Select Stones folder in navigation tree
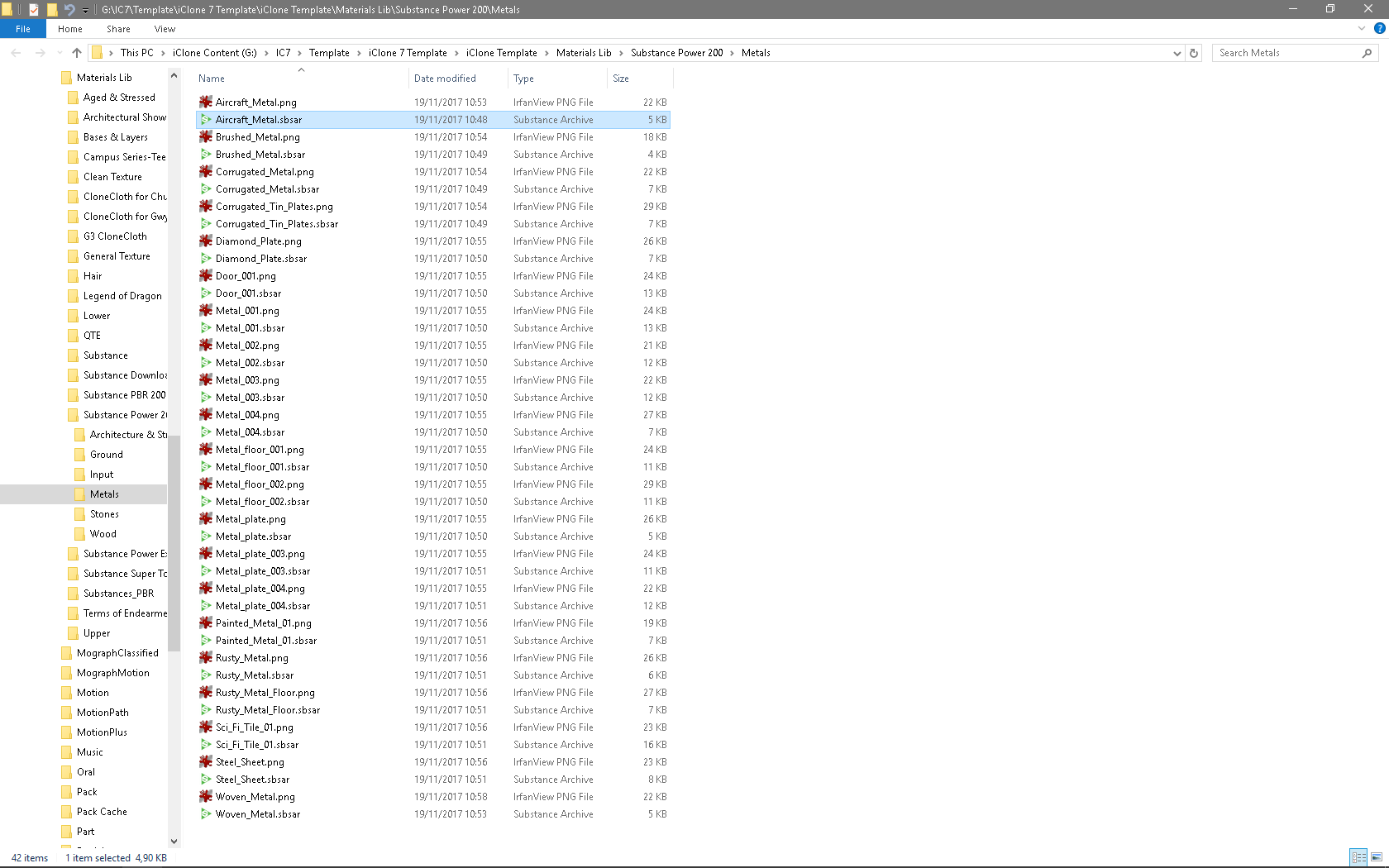1389x868 pixels. (104, 514)
